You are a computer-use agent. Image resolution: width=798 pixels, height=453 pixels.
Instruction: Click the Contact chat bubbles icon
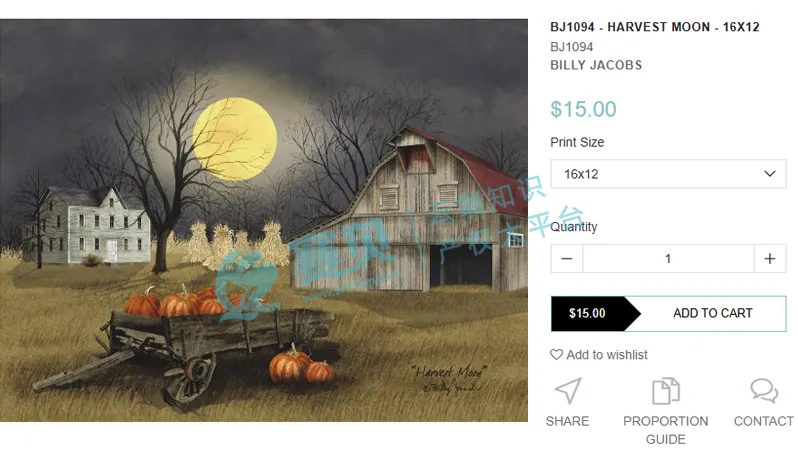pos(764,390)
